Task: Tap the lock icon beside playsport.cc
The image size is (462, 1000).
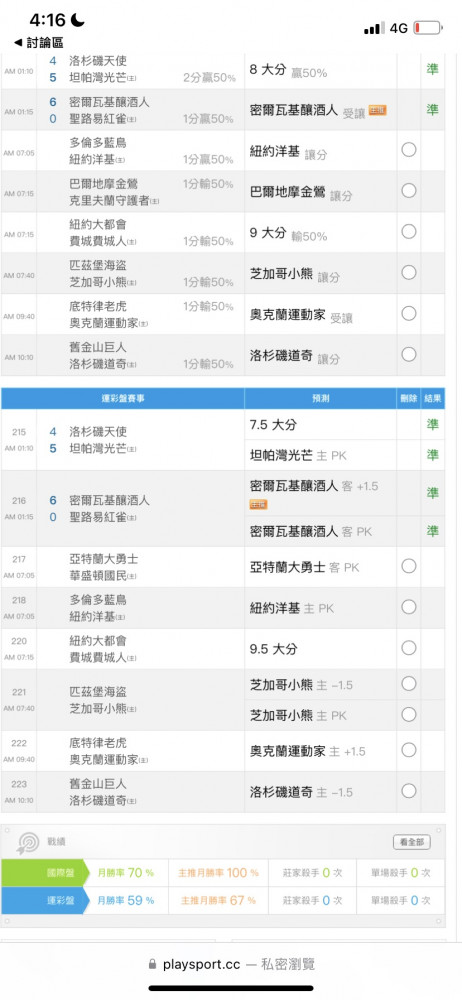Action: 152,964
